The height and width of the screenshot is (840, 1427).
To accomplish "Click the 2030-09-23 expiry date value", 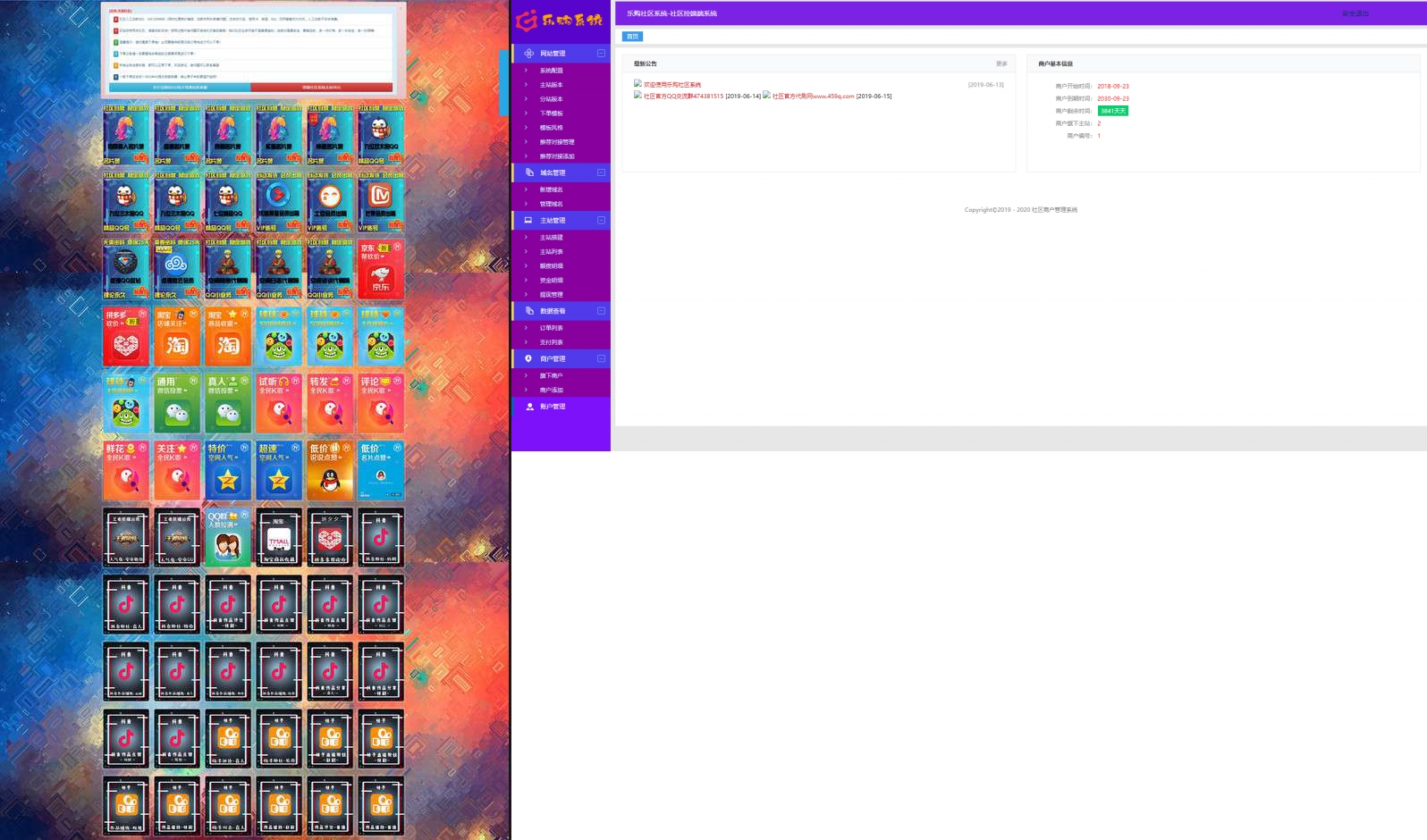I will (1113, 99).
